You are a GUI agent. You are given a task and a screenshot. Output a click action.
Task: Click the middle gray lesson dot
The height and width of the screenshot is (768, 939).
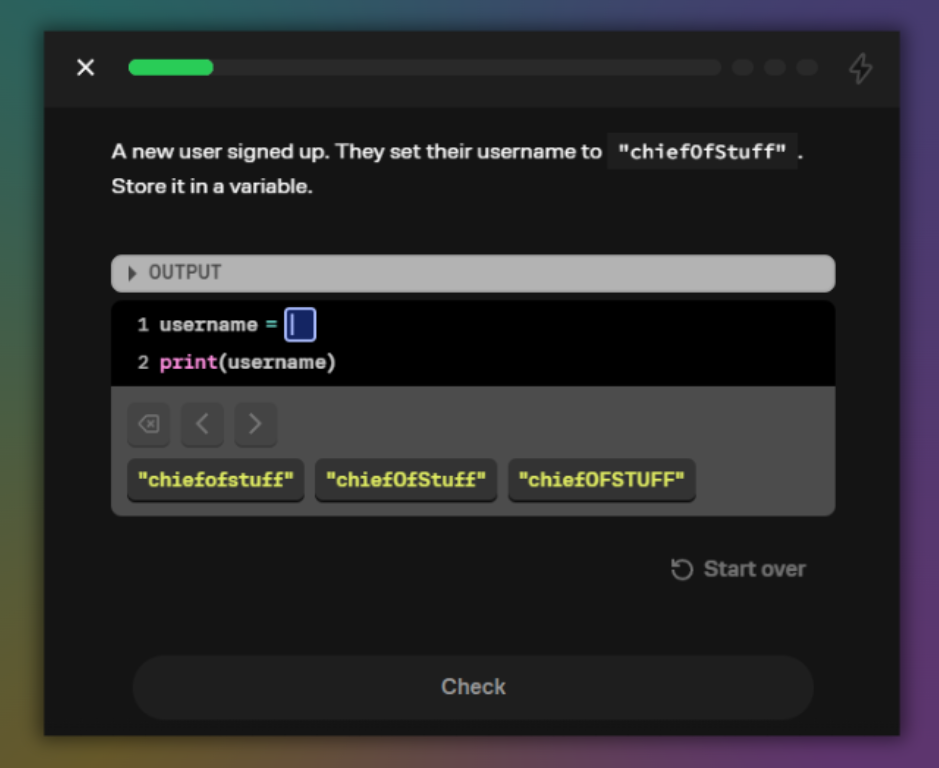[774, 67]
